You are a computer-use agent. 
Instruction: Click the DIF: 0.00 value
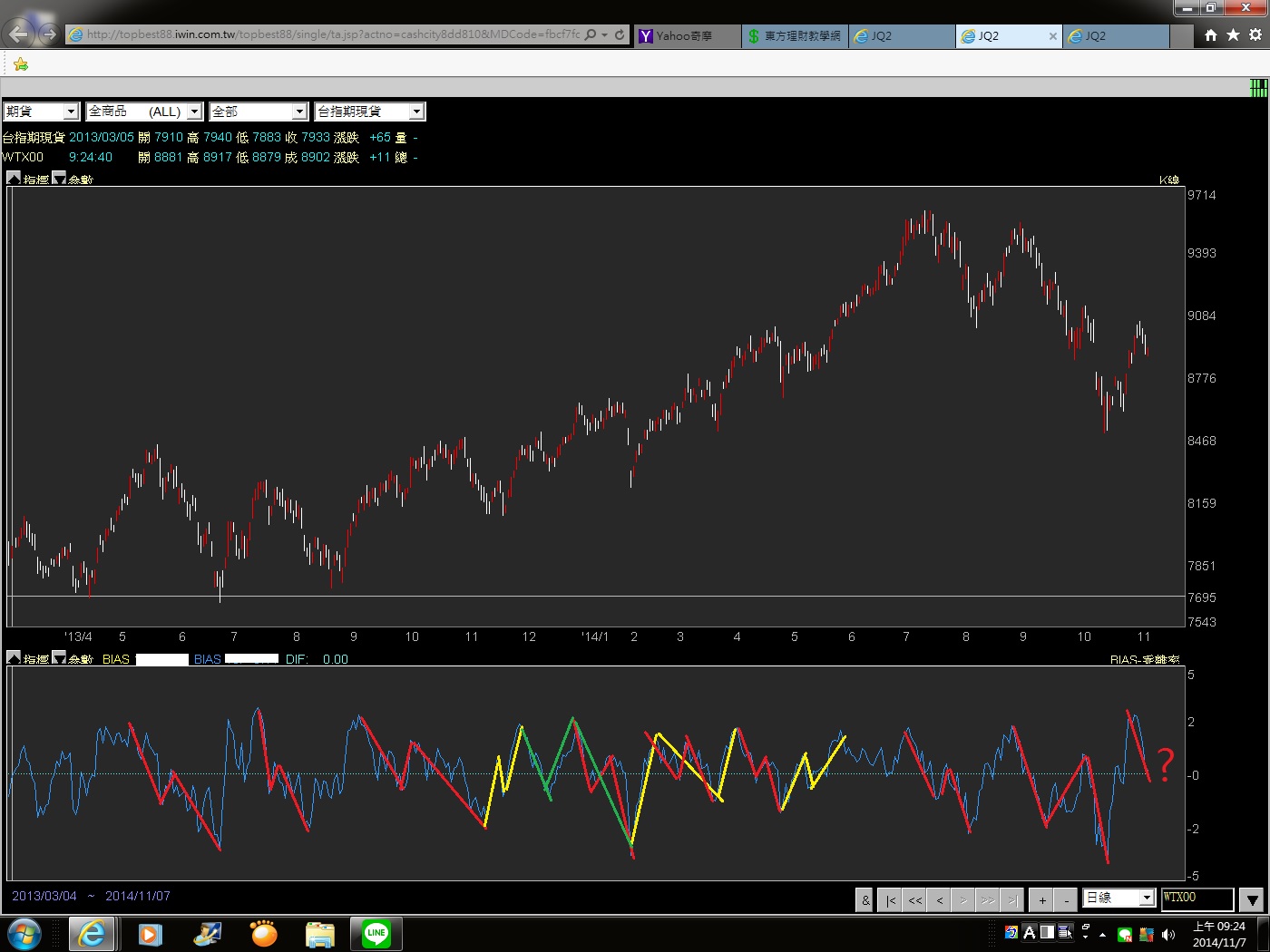[x=317, y=659]
